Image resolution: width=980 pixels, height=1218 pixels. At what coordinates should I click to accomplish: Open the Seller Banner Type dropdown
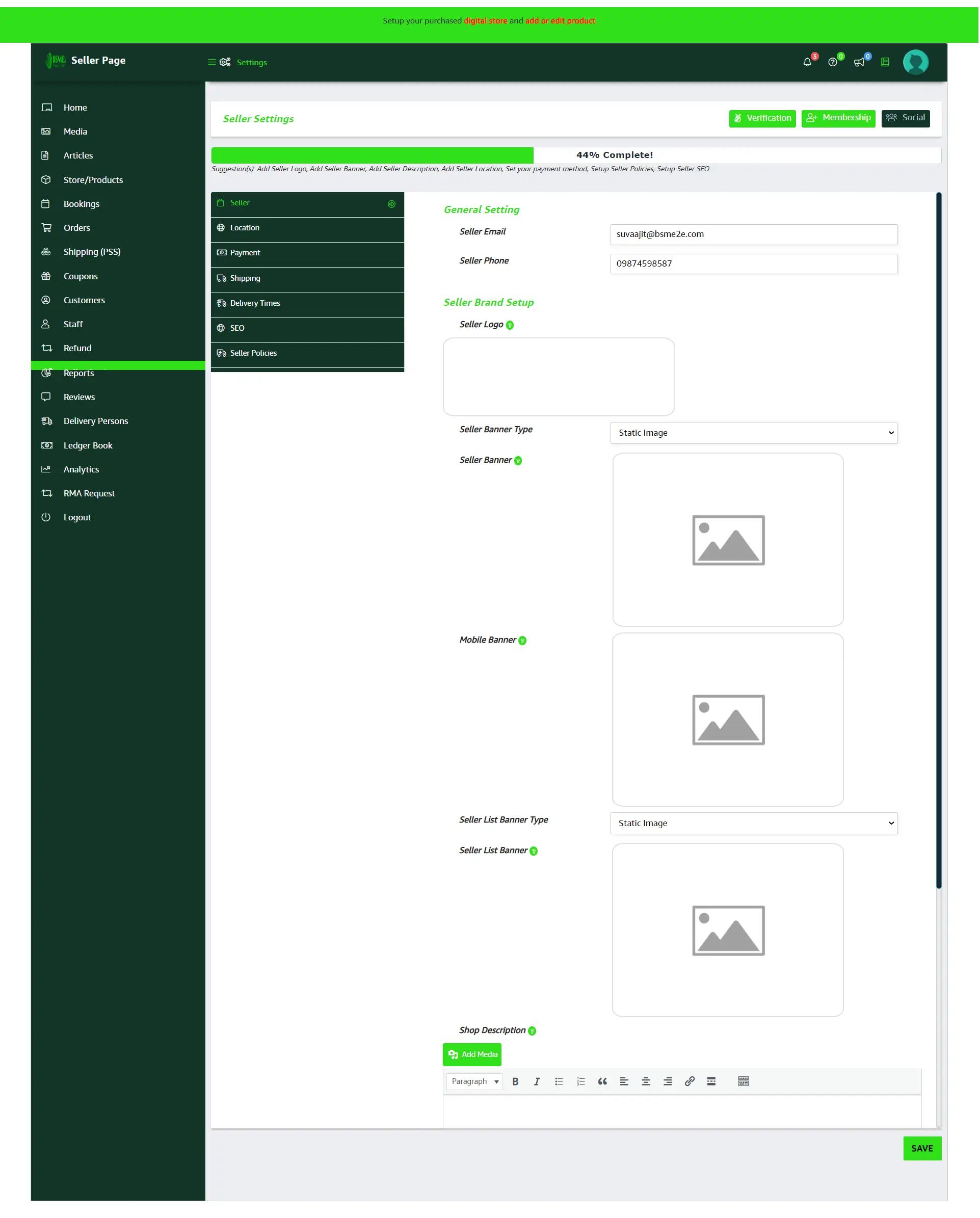tap(754, 433)
